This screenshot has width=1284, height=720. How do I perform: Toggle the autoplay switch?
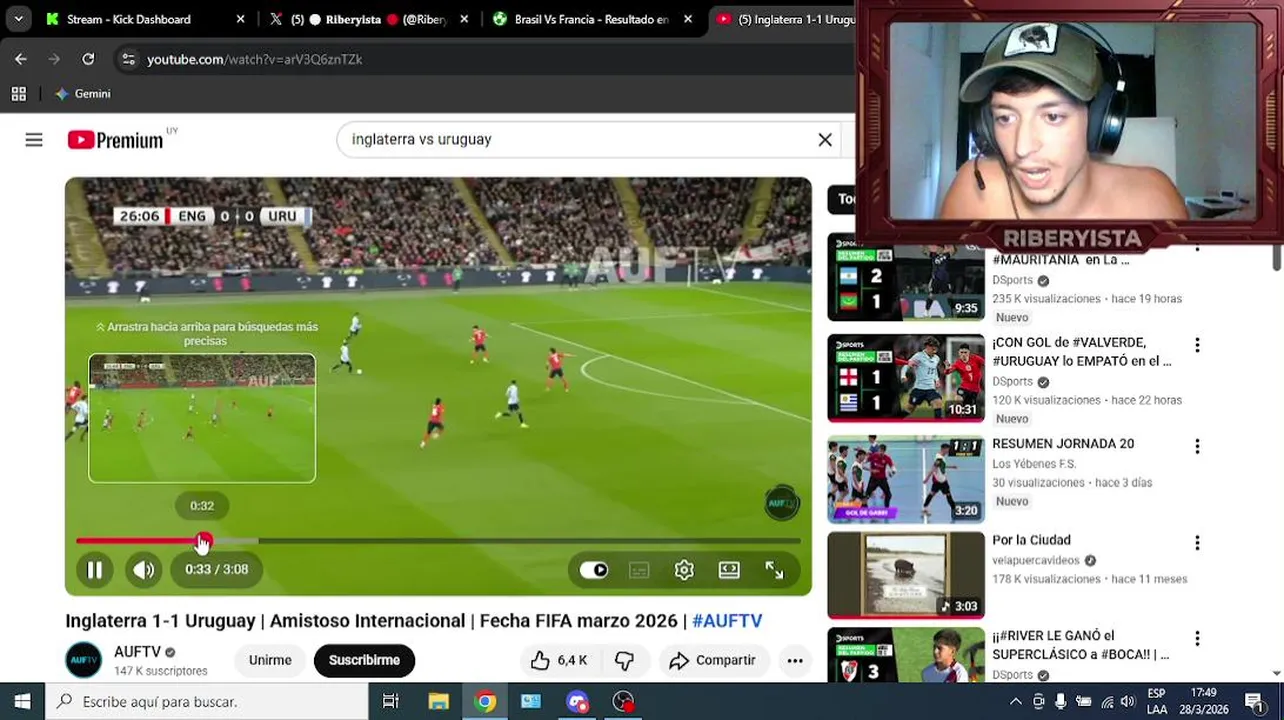click(594, 570)
